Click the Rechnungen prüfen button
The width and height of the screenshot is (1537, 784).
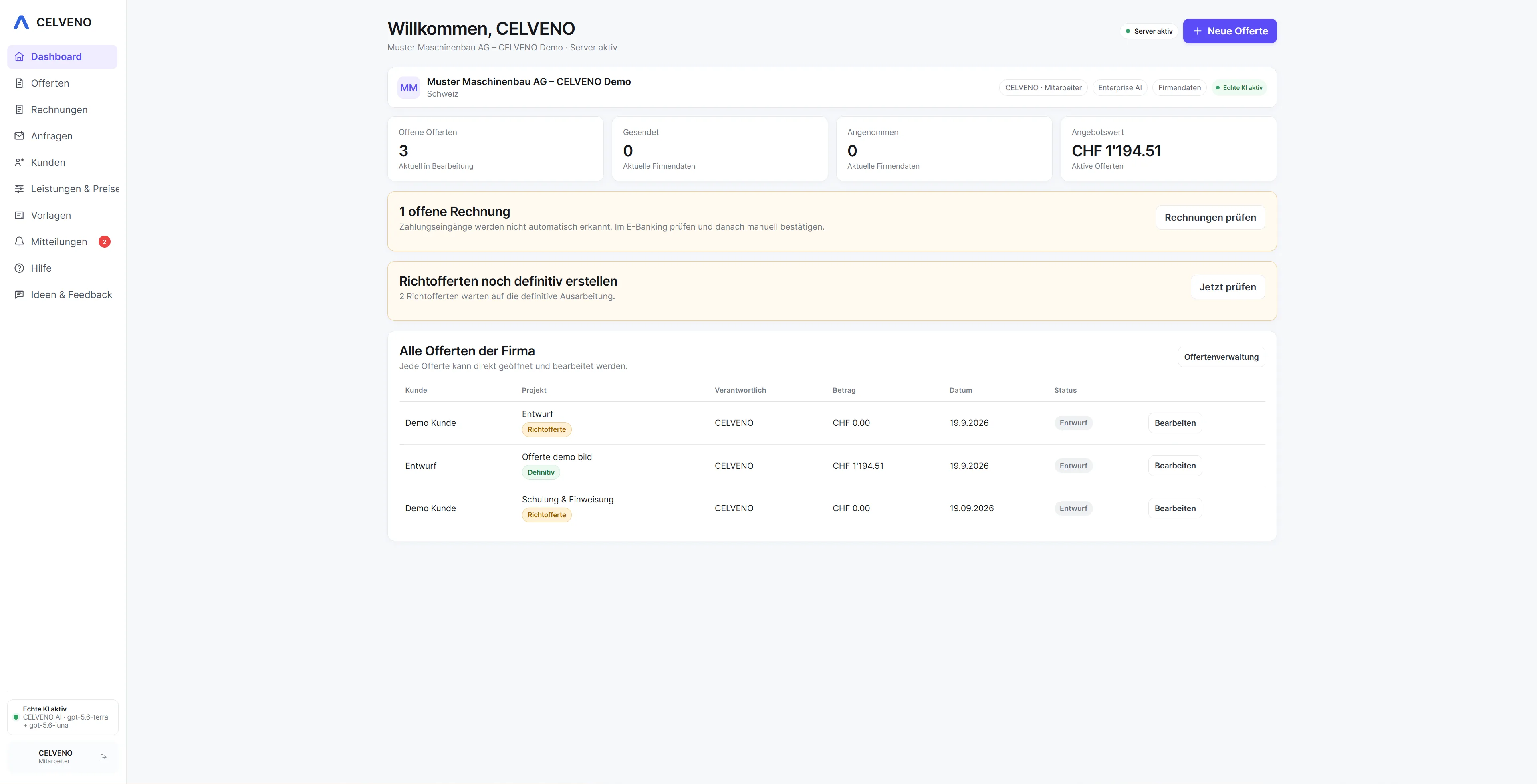pos(1210,217)
